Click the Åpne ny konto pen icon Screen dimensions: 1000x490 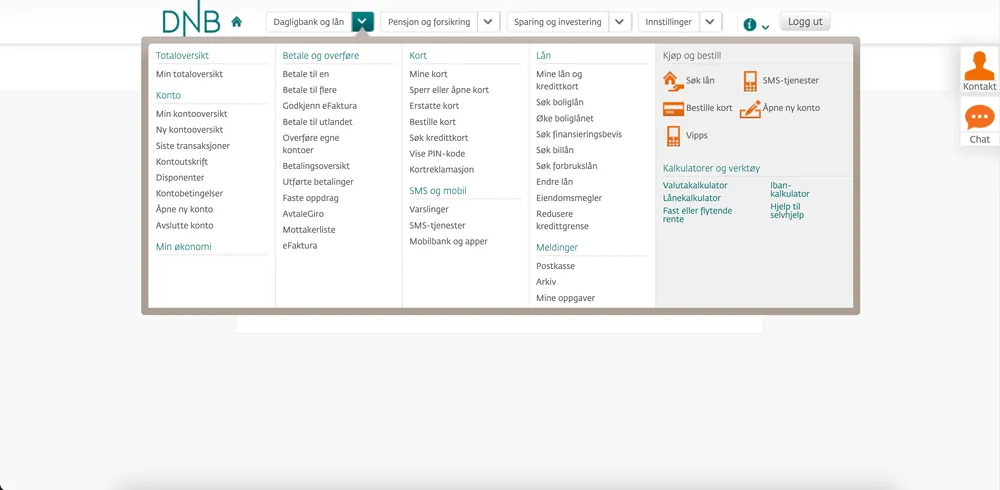[x=750, y=109]
